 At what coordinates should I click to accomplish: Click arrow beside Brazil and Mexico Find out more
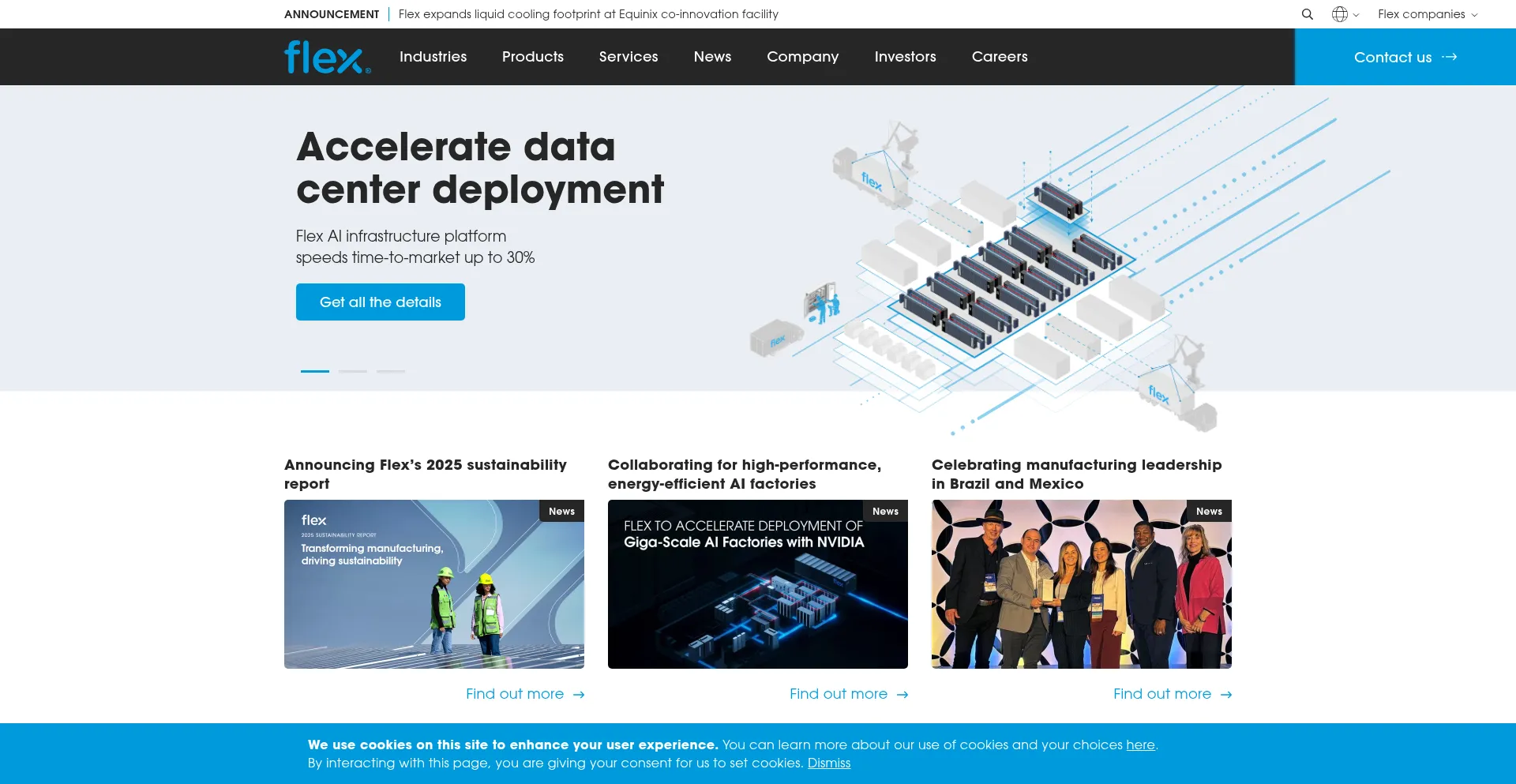tap(1226, 695)
